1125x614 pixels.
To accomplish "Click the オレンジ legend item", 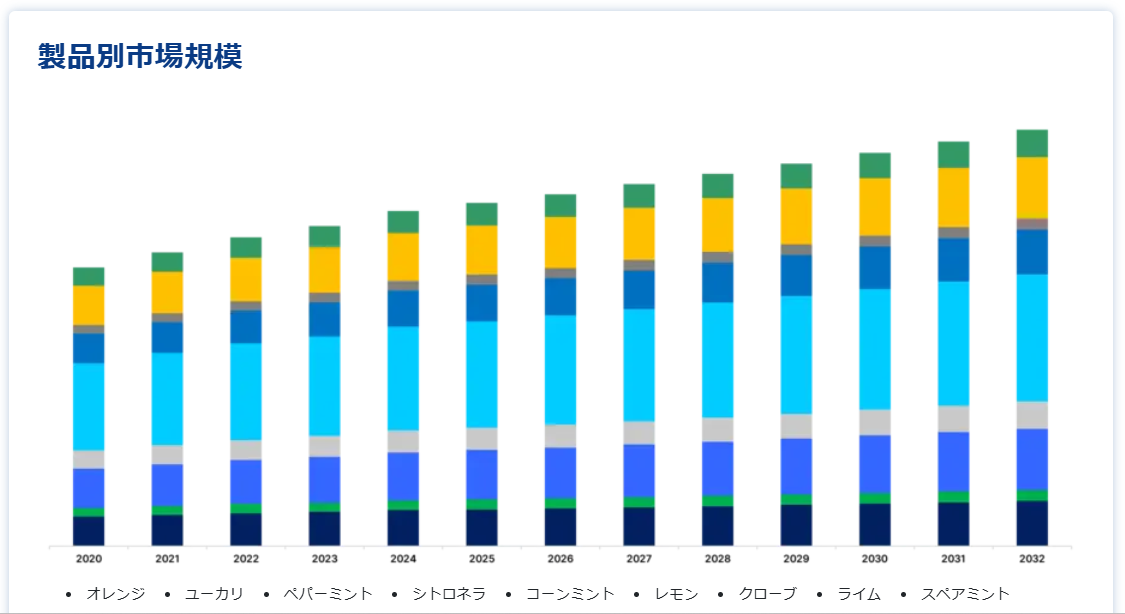I will click(x=115, y=594).
